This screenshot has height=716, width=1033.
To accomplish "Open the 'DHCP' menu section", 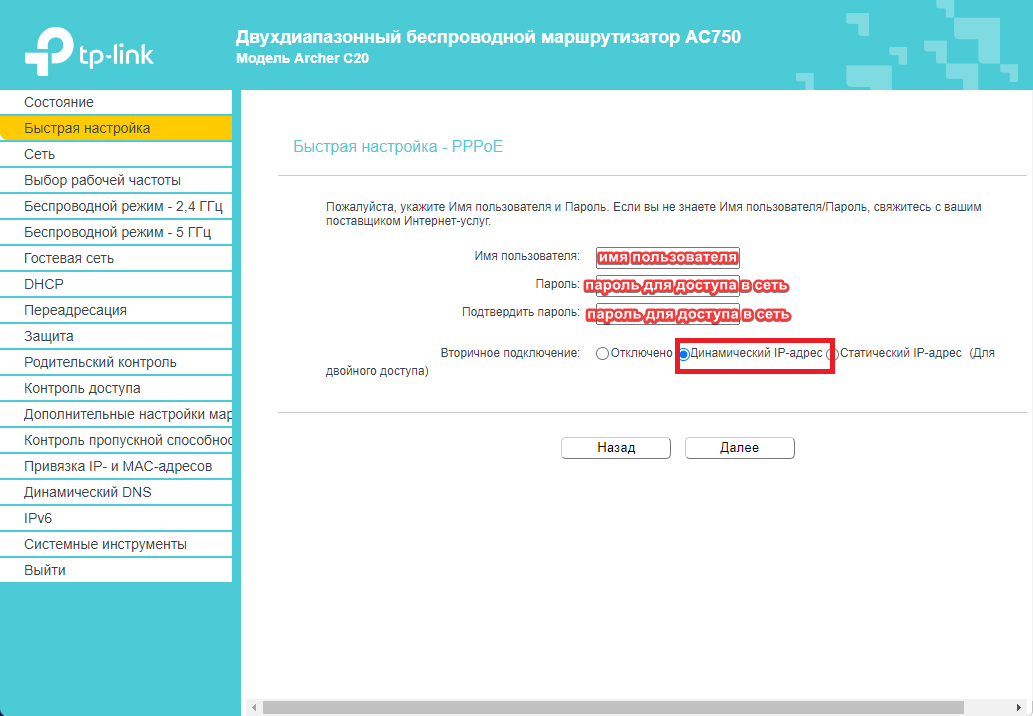I will click(x=44, y=284).
